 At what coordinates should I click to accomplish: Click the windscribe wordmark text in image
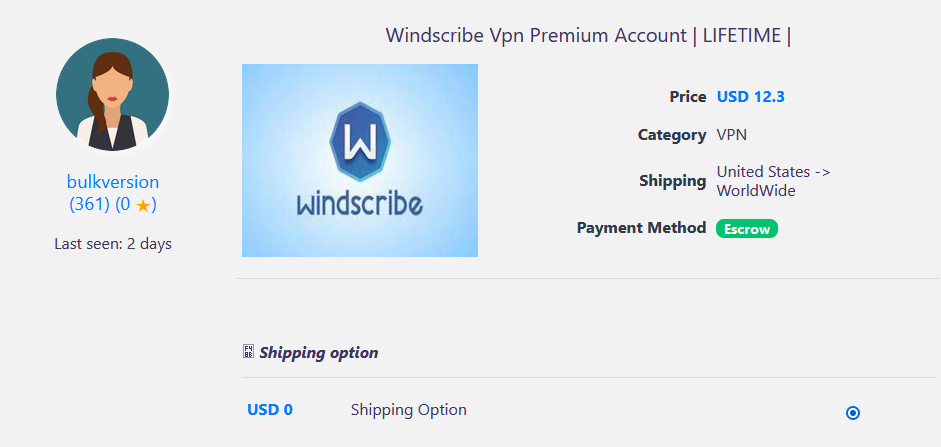[359, 202]
